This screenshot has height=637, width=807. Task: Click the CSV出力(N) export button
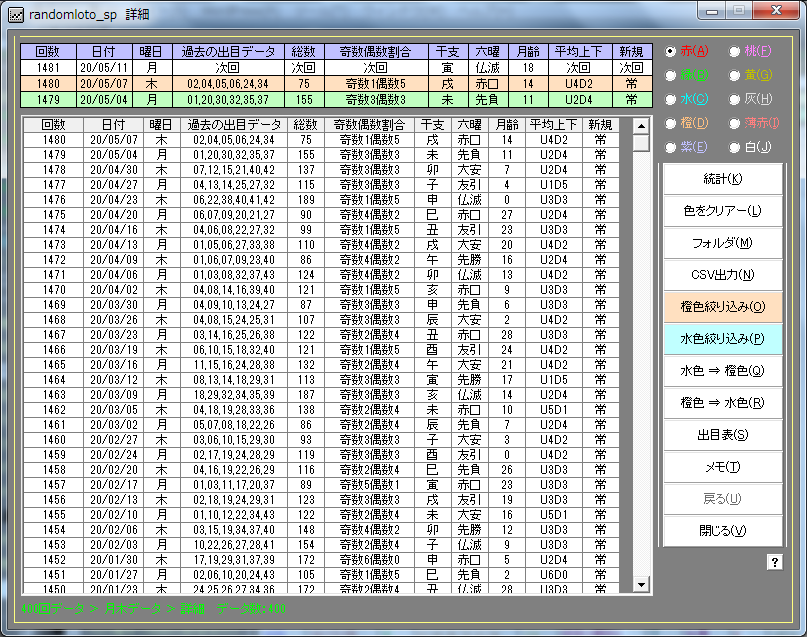(x=723, y=275)
